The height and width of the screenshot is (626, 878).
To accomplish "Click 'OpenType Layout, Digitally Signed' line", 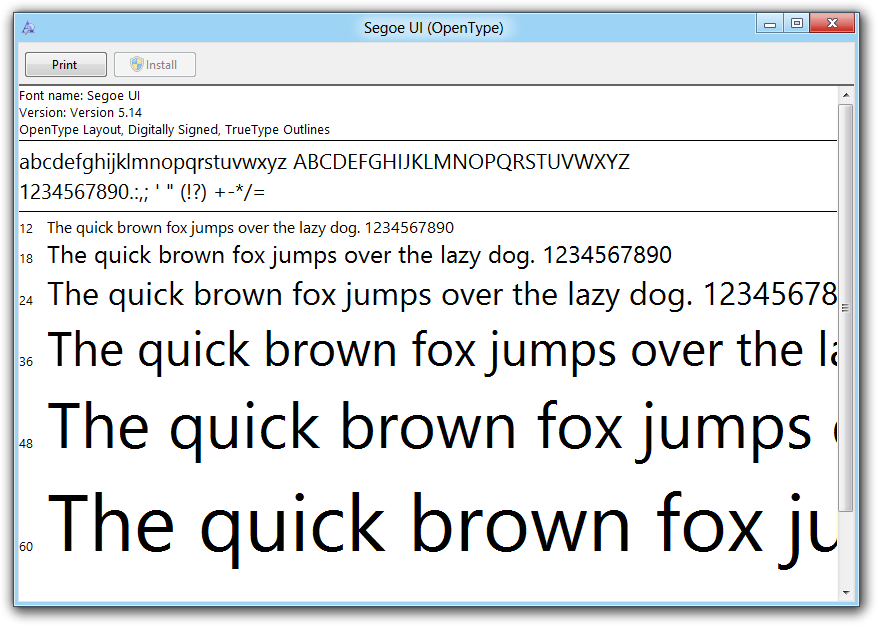I will (175, 130).
